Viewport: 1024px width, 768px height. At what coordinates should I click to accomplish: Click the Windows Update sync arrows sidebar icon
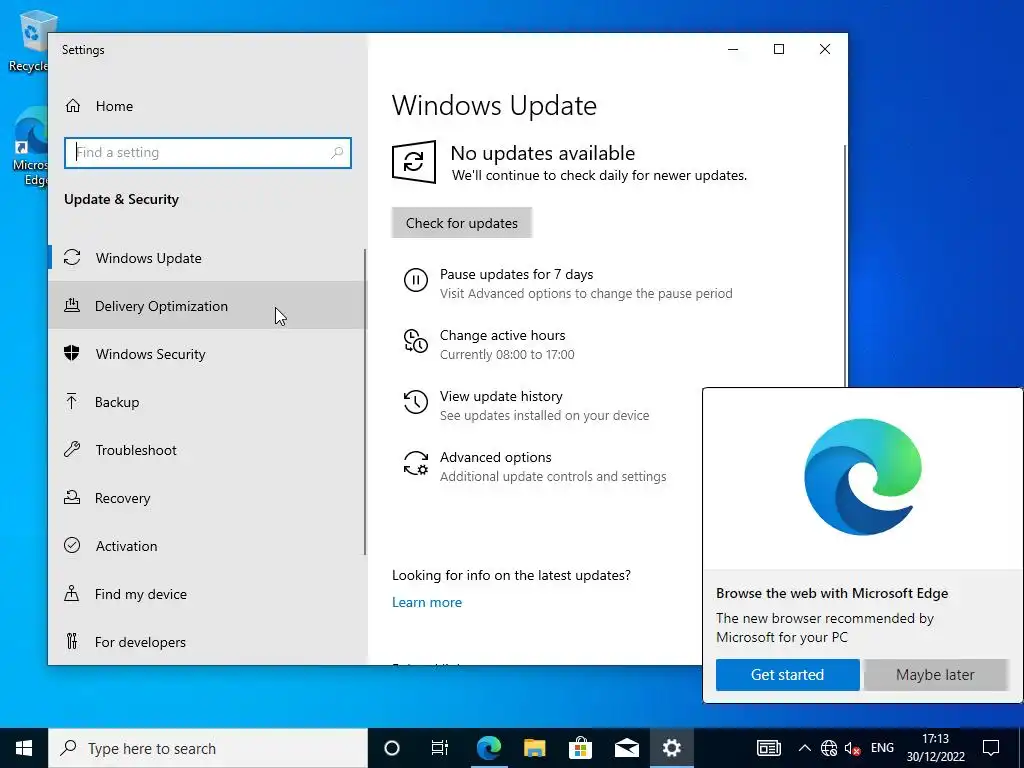tap(72, 257)
